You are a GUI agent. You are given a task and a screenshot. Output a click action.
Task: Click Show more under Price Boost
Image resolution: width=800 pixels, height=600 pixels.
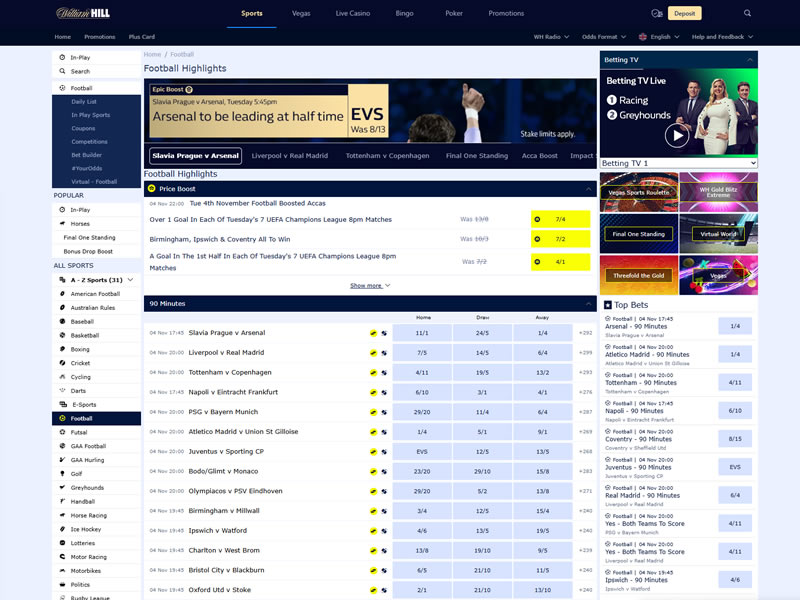(370, 286)
